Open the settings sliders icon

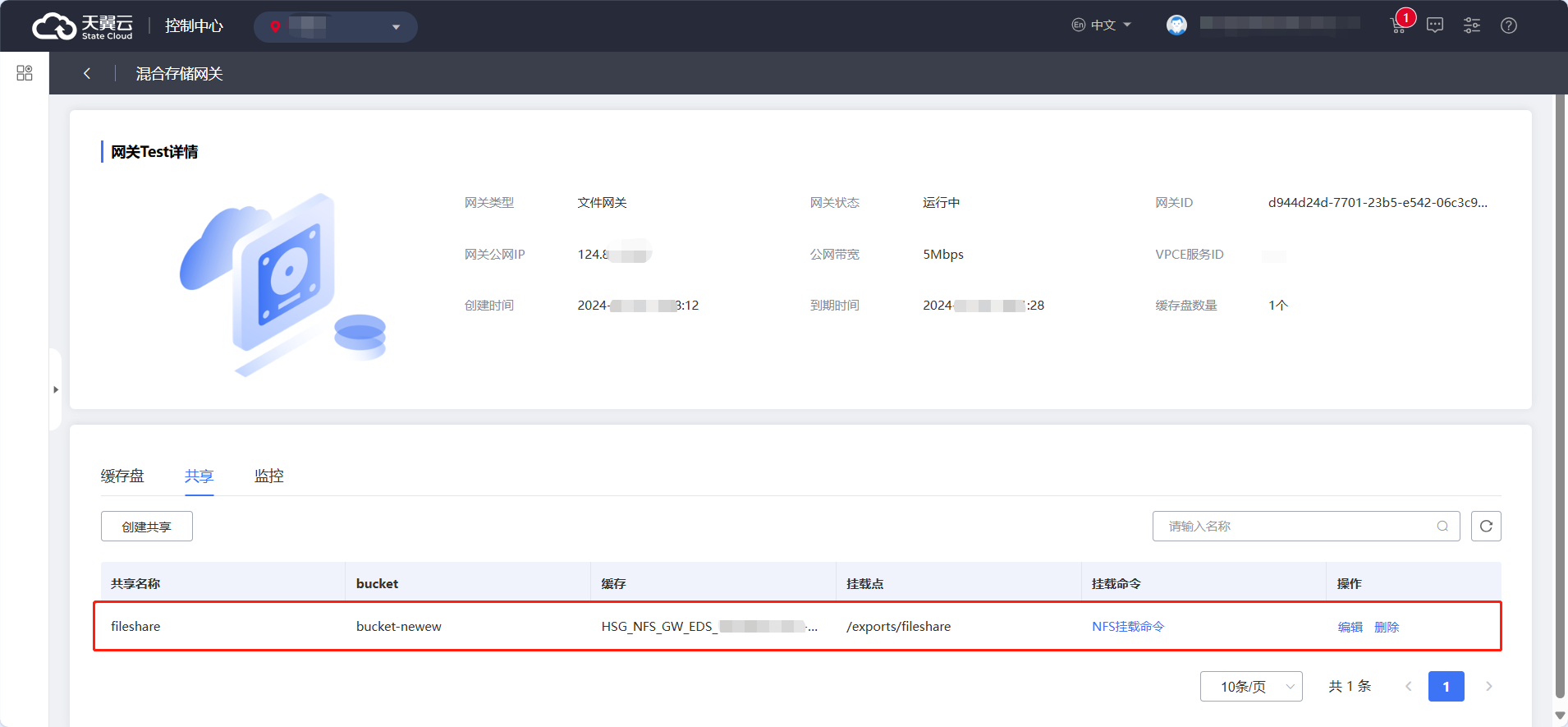click(x=1472, y=25)
